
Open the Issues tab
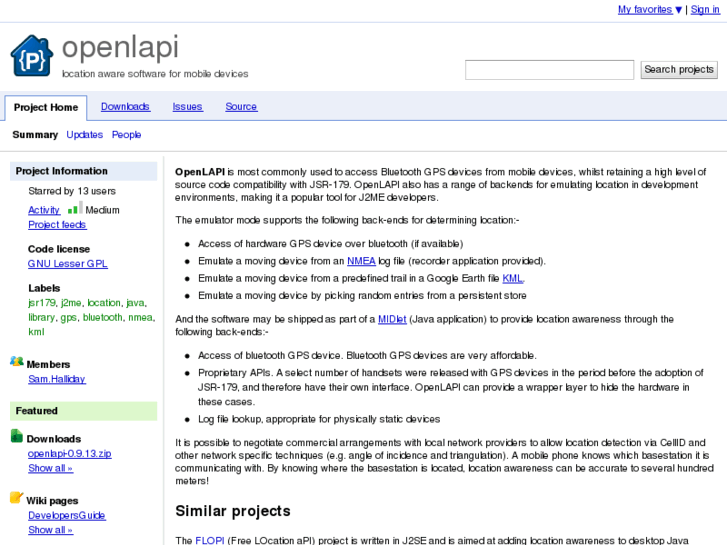tap(187, 107)
